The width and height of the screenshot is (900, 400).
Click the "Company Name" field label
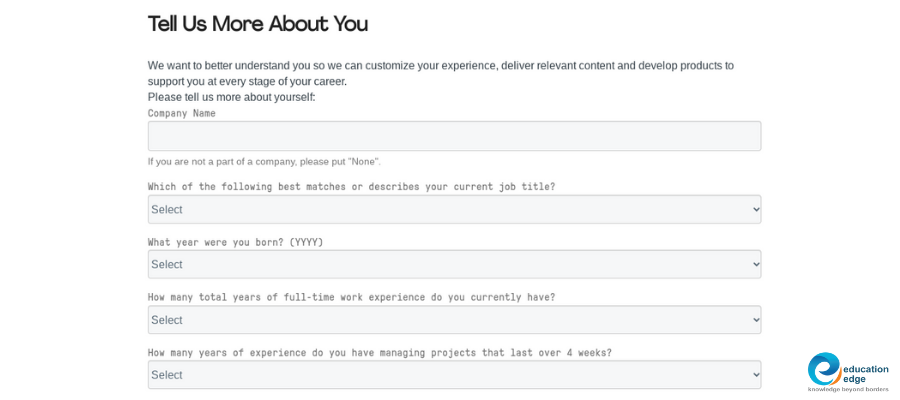tap(182, 113)
